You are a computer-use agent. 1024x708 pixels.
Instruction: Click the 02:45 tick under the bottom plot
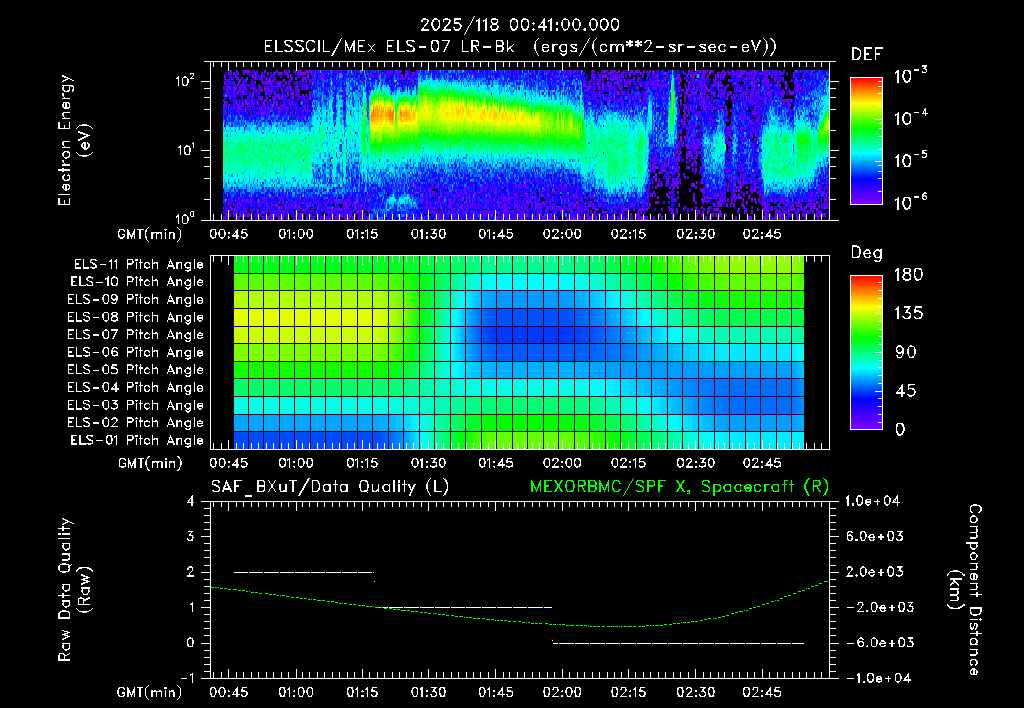pyautogui.click(x=761, y=692)
